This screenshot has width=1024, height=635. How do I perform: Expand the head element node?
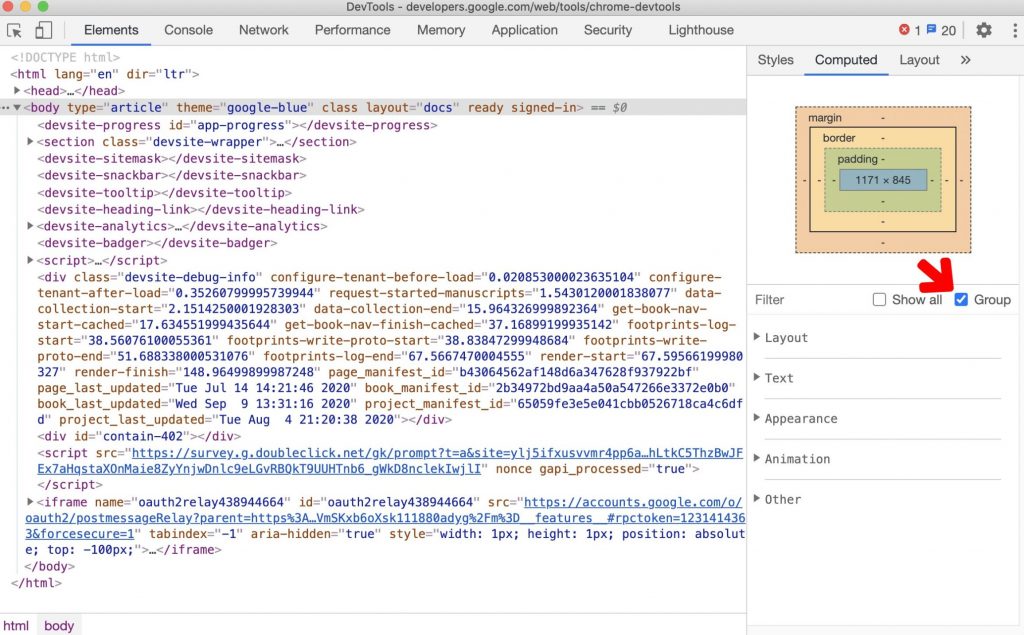point(18,91)
